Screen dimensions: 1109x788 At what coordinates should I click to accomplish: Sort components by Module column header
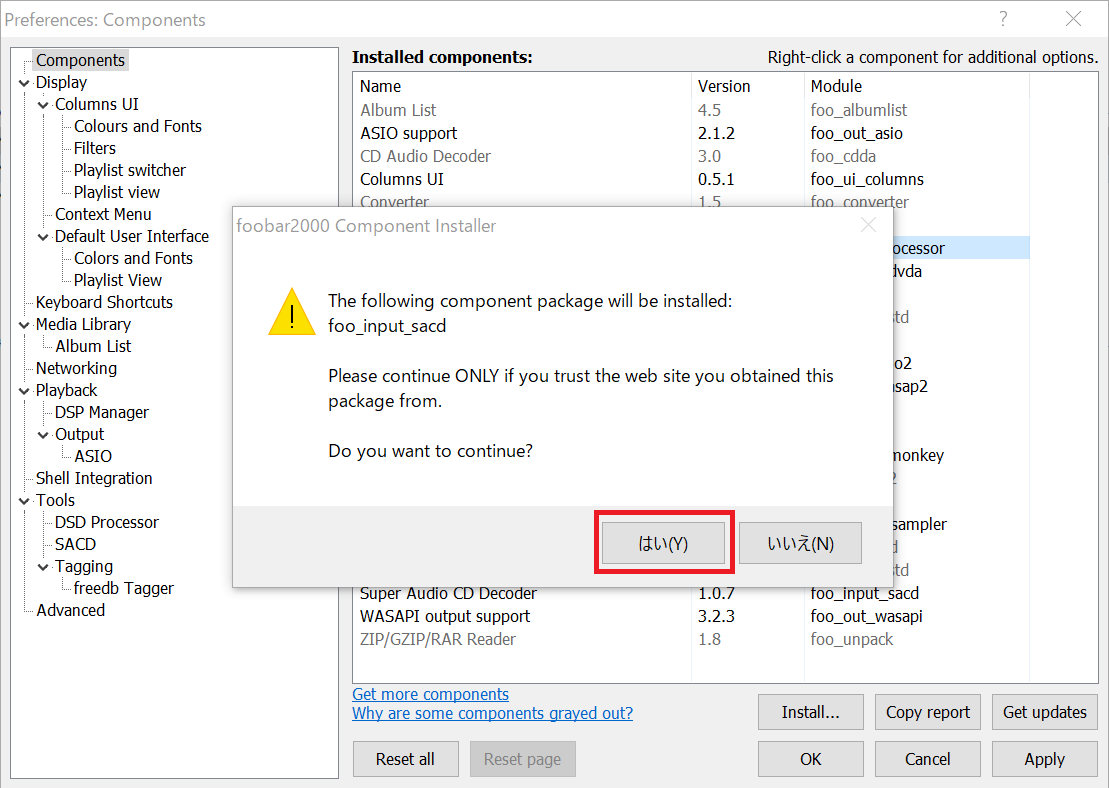pos(917,86)
